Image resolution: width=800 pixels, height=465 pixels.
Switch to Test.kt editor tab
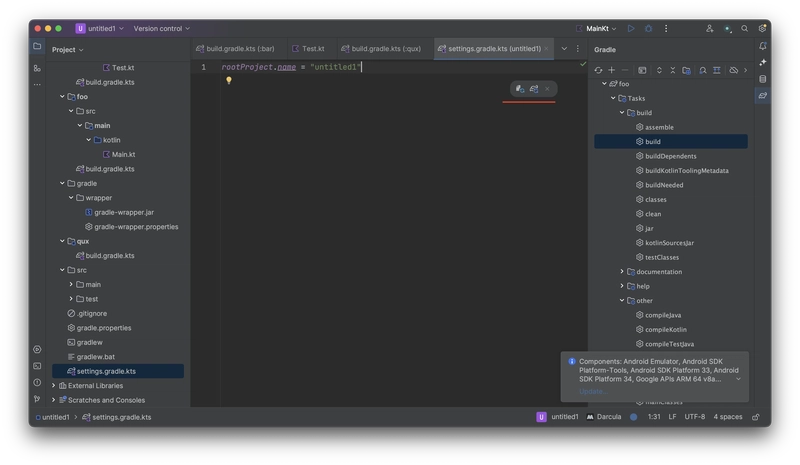point(308,48)
